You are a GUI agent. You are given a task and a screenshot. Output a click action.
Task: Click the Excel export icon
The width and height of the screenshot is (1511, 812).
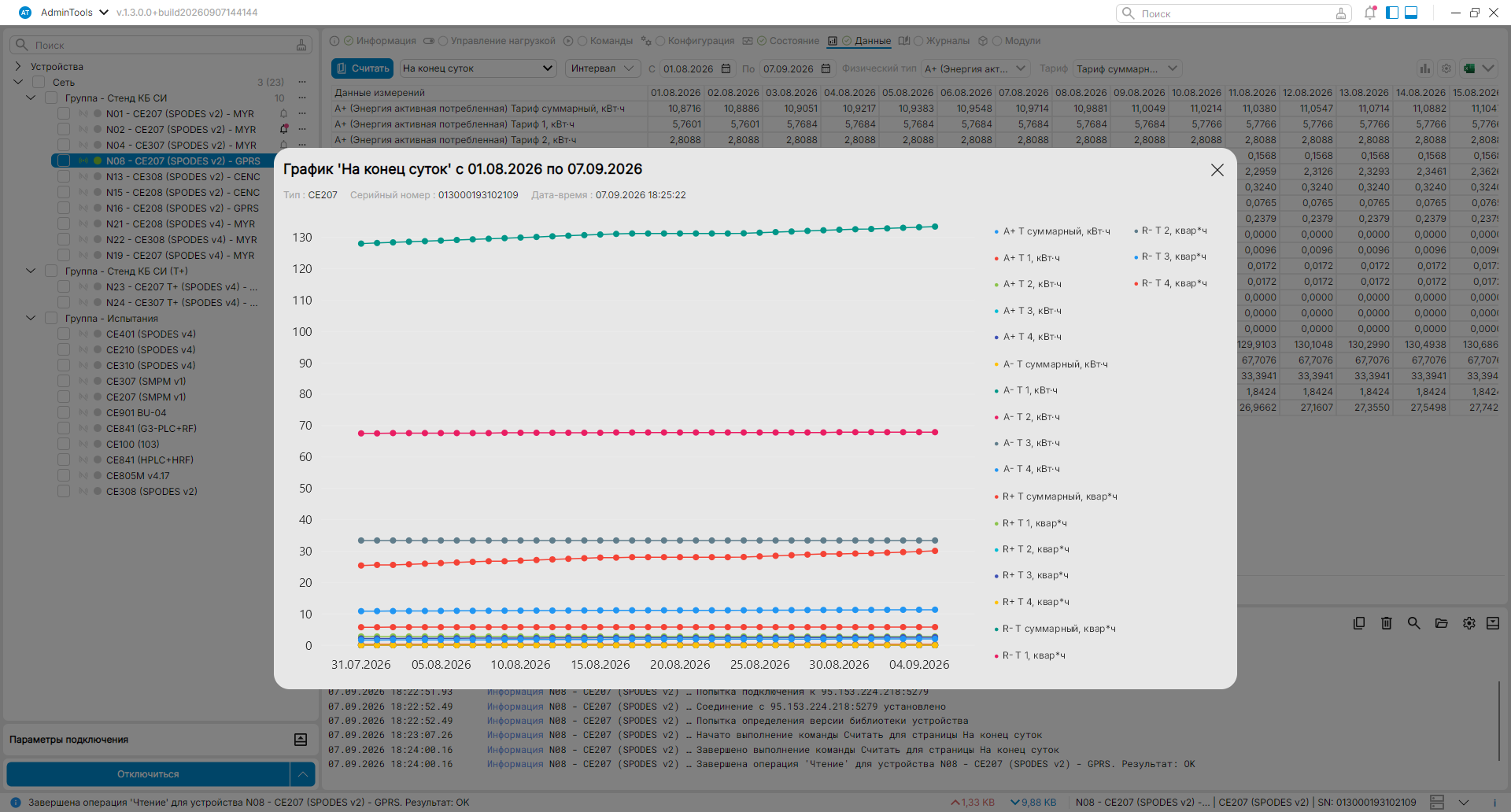click(1469, 68)
